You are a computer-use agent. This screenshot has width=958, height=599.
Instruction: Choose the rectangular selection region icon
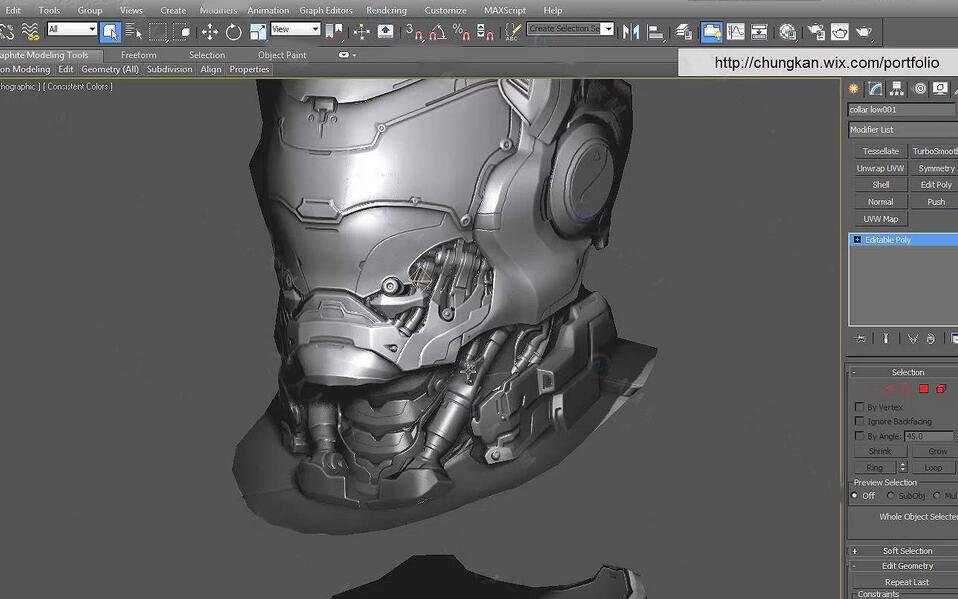point(158,32)
